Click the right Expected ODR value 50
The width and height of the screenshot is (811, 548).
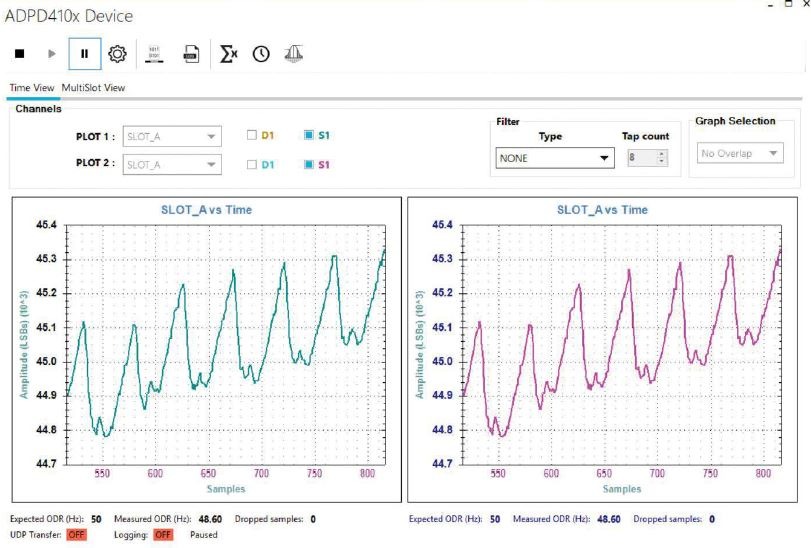point(495,519)
